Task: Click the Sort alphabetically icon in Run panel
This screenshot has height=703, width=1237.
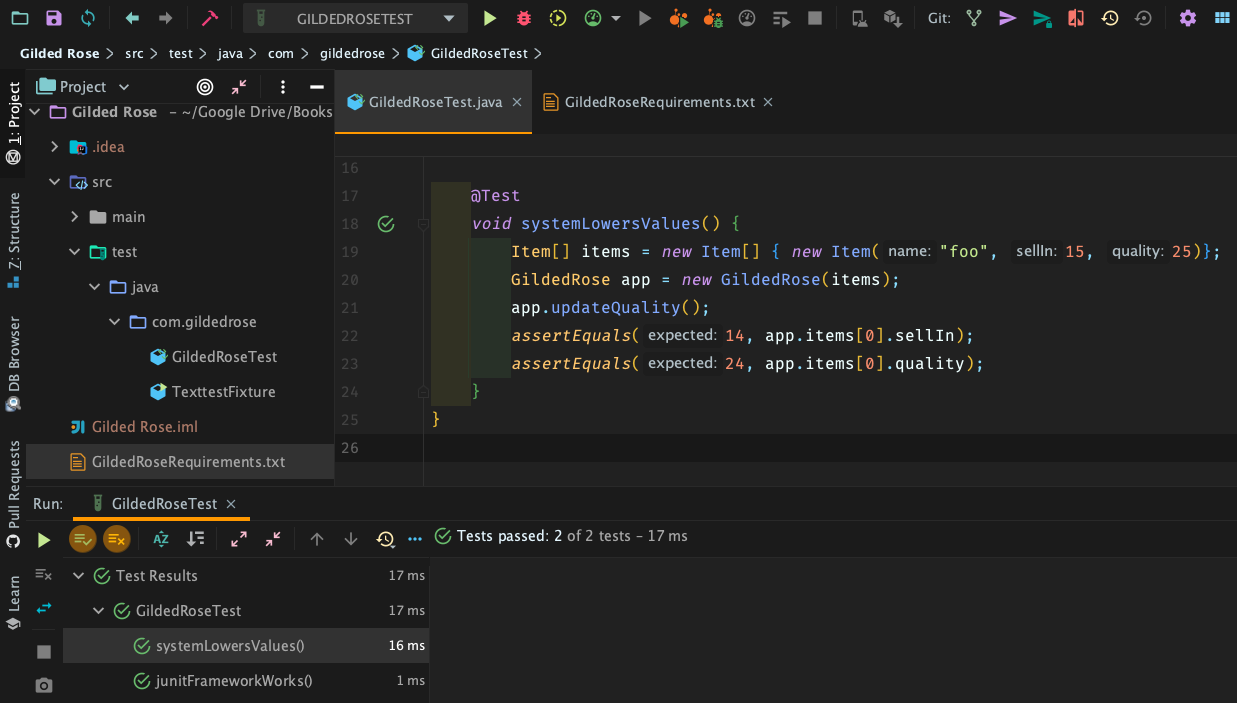Action: (161, 539)
